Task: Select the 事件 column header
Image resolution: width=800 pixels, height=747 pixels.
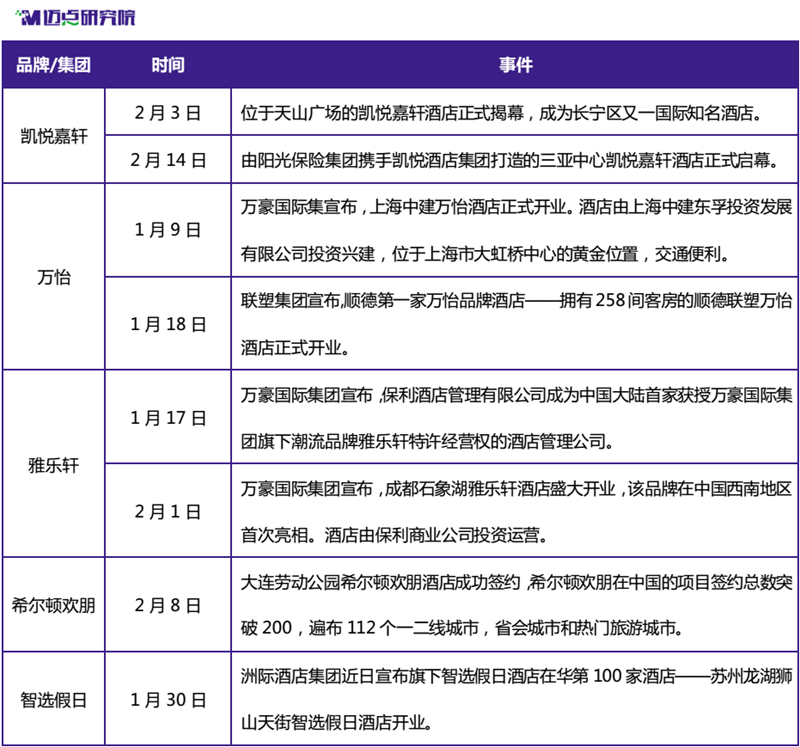Action: coord(515,65)
